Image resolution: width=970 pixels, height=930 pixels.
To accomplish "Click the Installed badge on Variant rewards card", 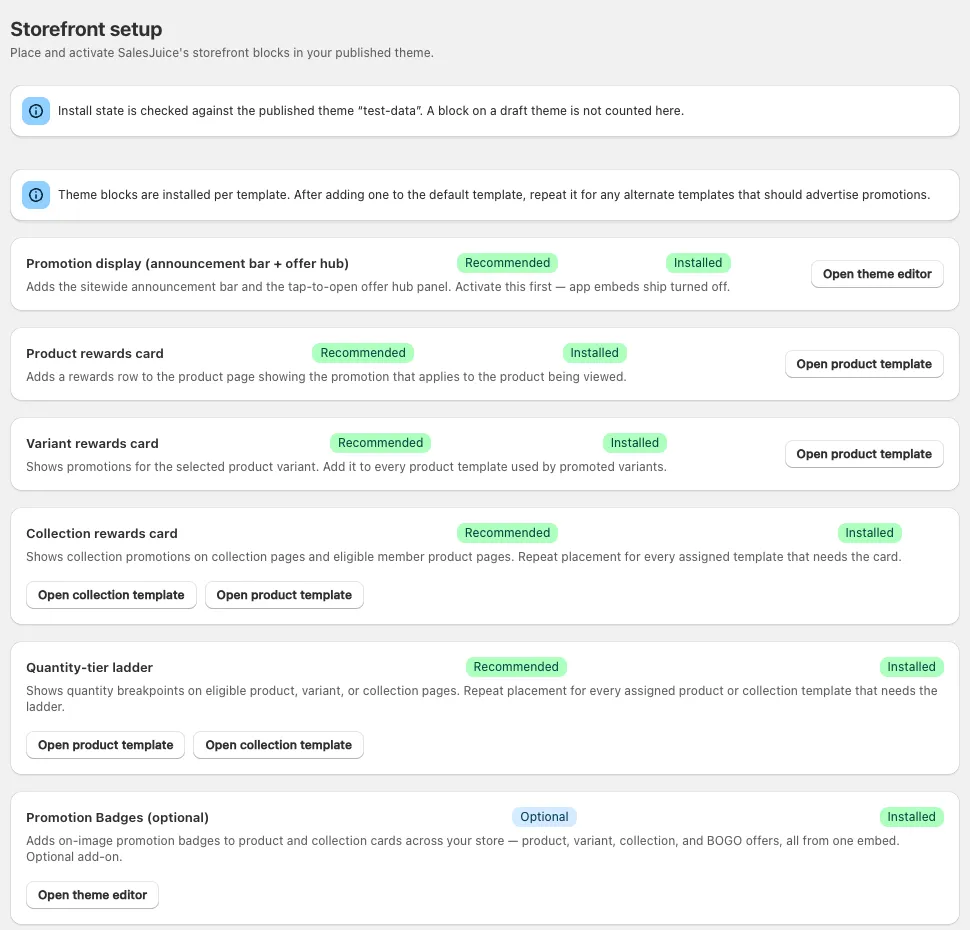I will tap(635, 443).
